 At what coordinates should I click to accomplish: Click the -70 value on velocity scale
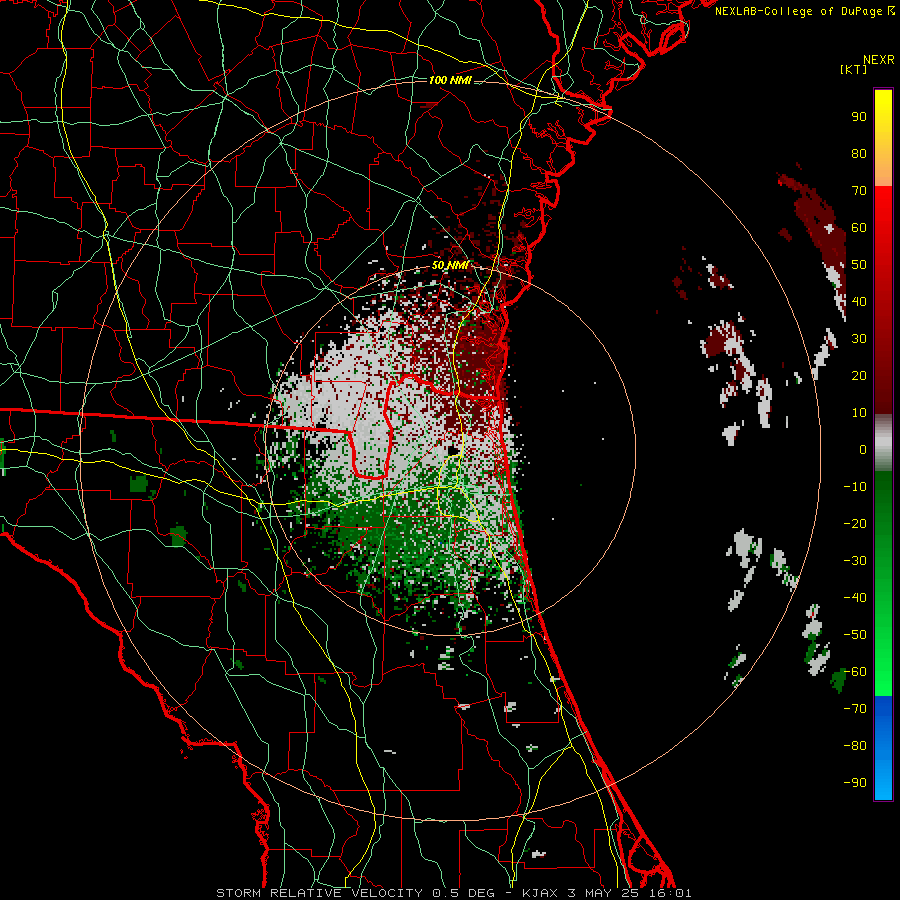(x=855, y=709)
